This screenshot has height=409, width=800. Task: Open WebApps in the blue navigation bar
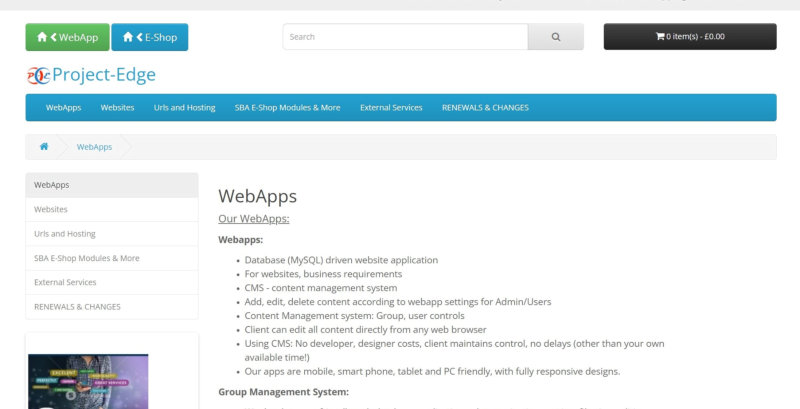click(63, 108)
